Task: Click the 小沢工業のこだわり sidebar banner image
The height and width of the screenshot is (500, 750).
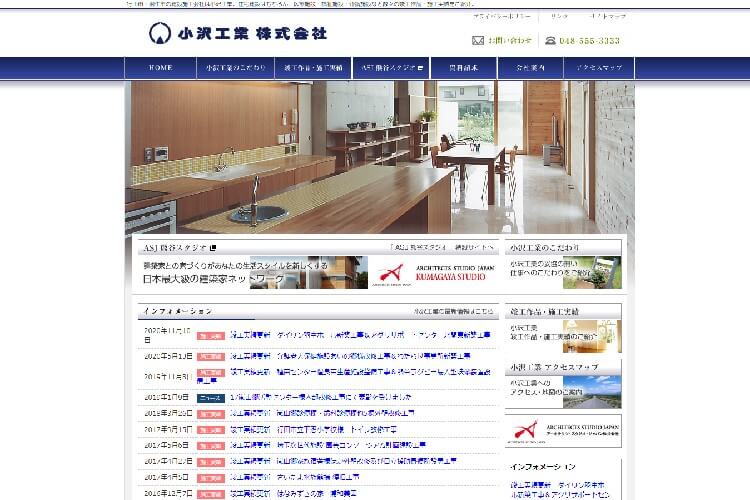Action: click(563, 272)
